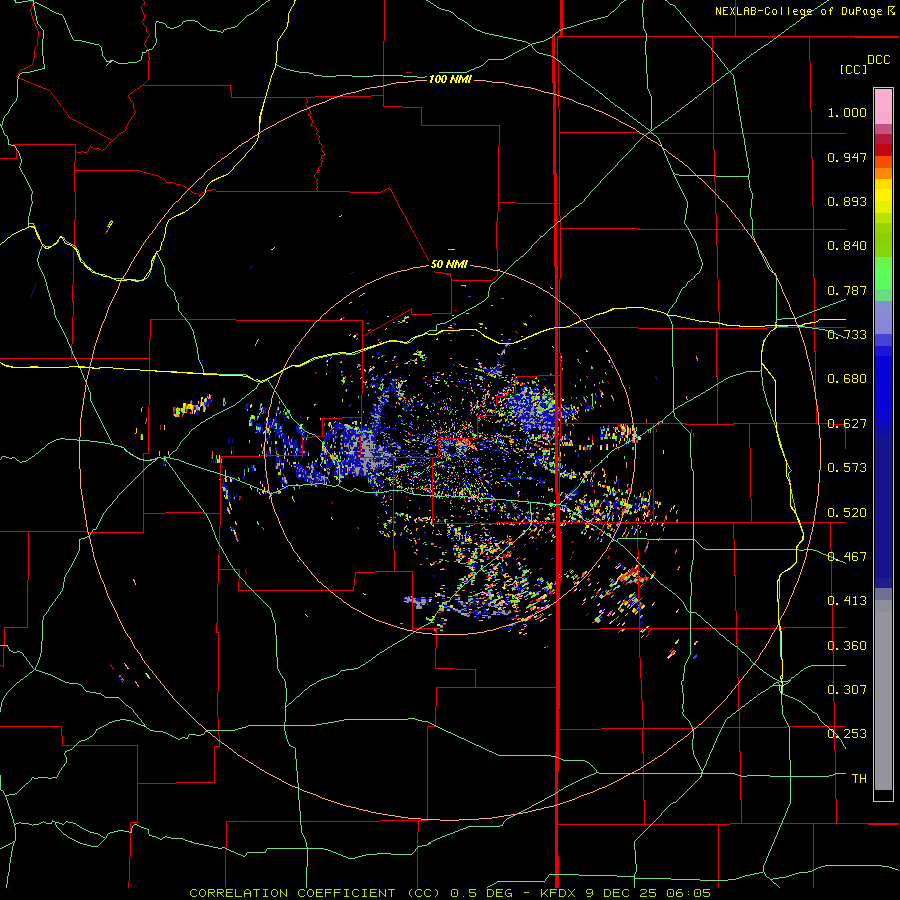Click the 50 NMI range ring label
This screenshot has width=900, height=900.
click(449, 264)
